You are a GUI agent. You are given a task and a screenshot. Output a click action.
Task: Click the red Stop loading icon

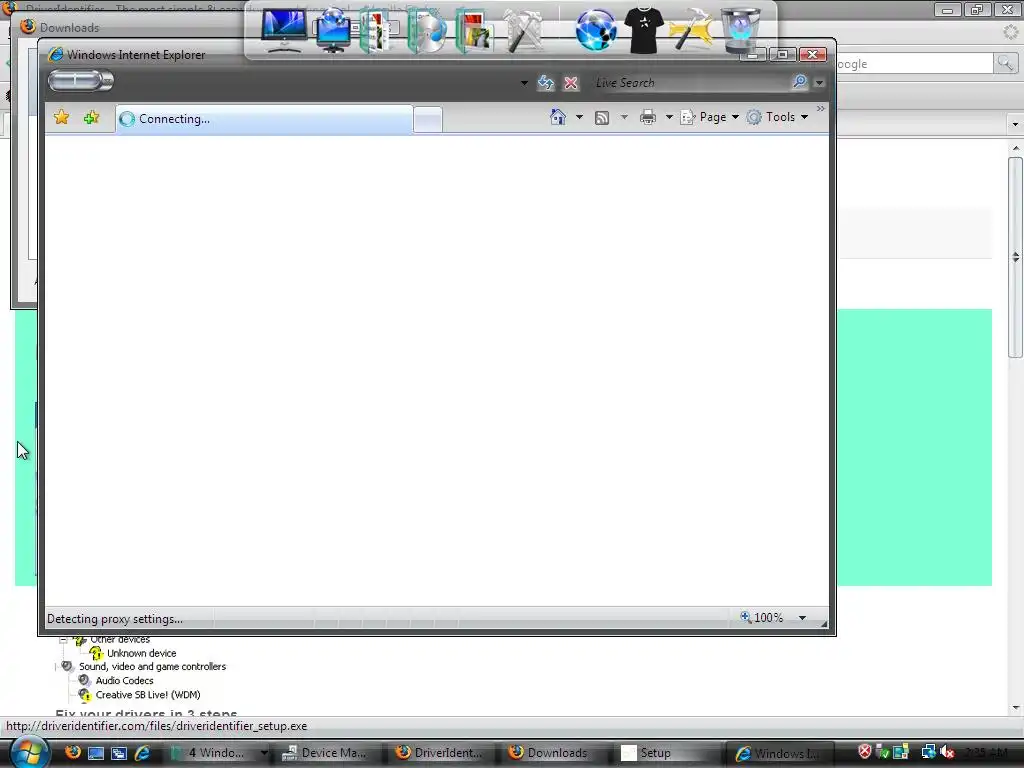point(571,83)
